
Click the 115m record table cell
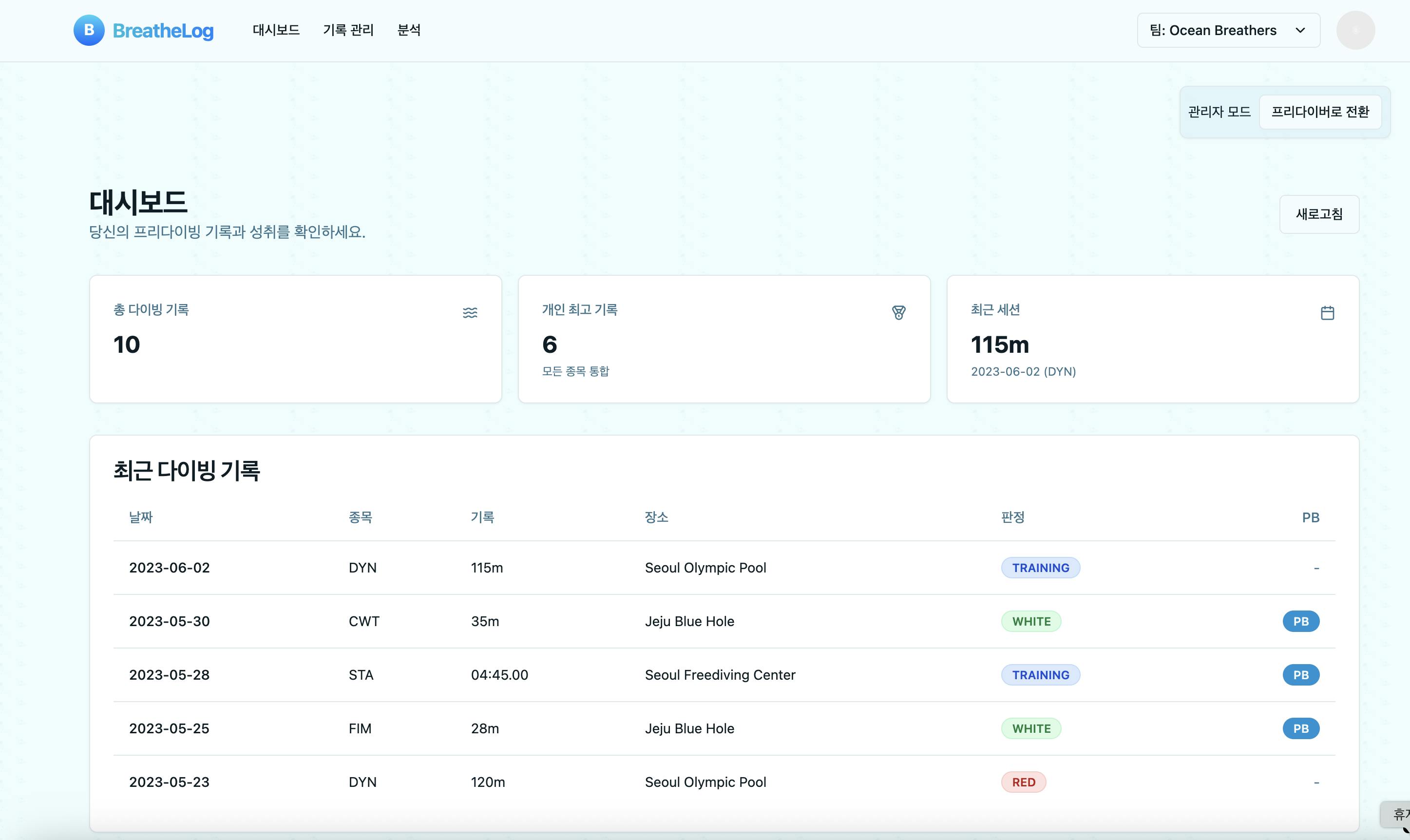[x=487, y=568]
